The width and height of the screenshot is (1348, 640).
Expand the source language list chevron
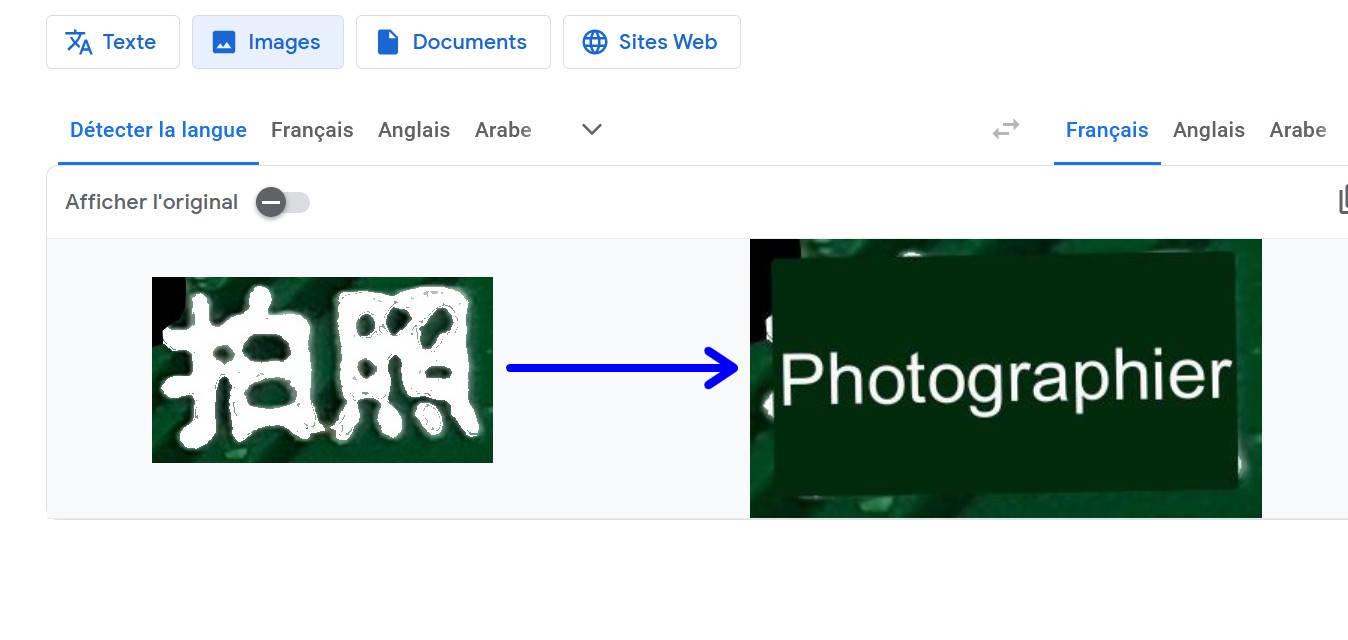click(x=592, y=129)
